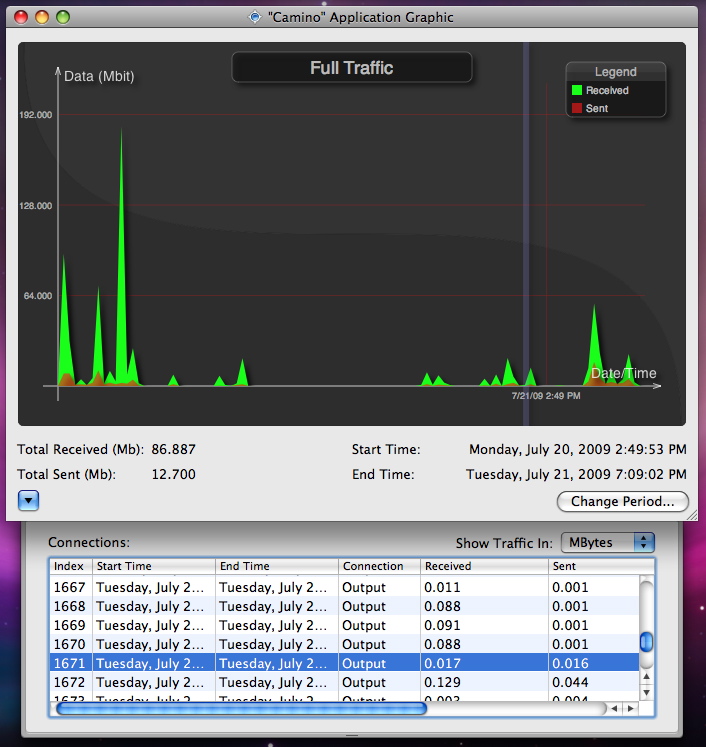Click the 192.000 axis label
The width and height of the screenshot is (706, 747).
point(36,115)
